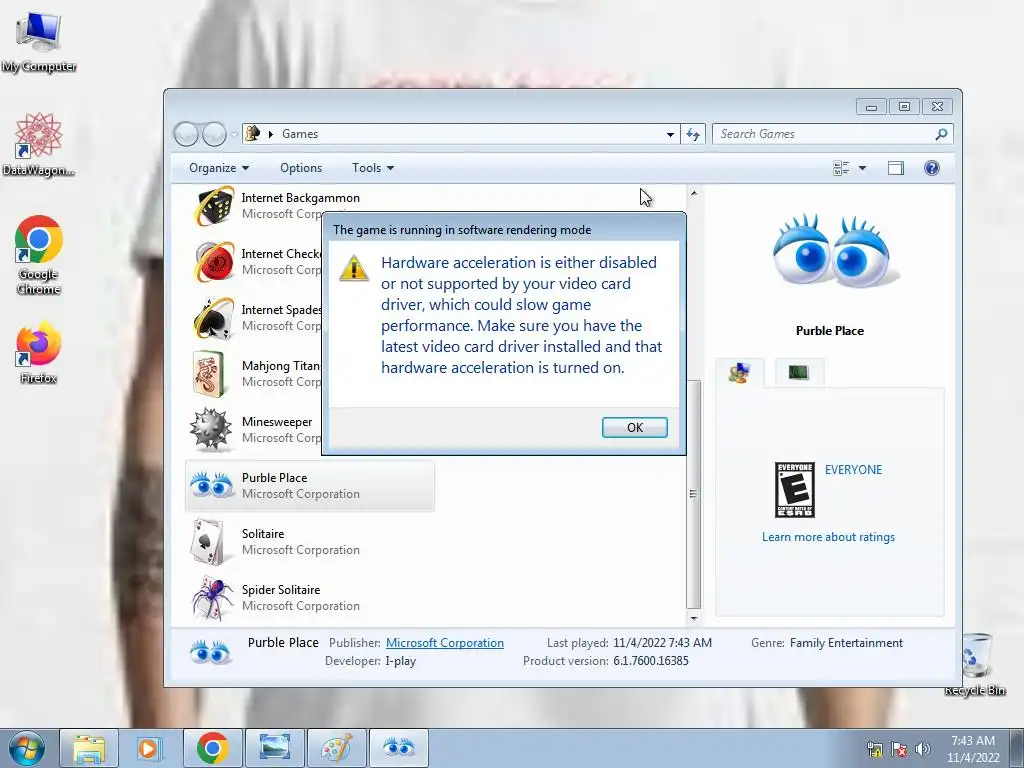
Task: Click the Internet Backgammon title text
Action: (x=300, y=198)
